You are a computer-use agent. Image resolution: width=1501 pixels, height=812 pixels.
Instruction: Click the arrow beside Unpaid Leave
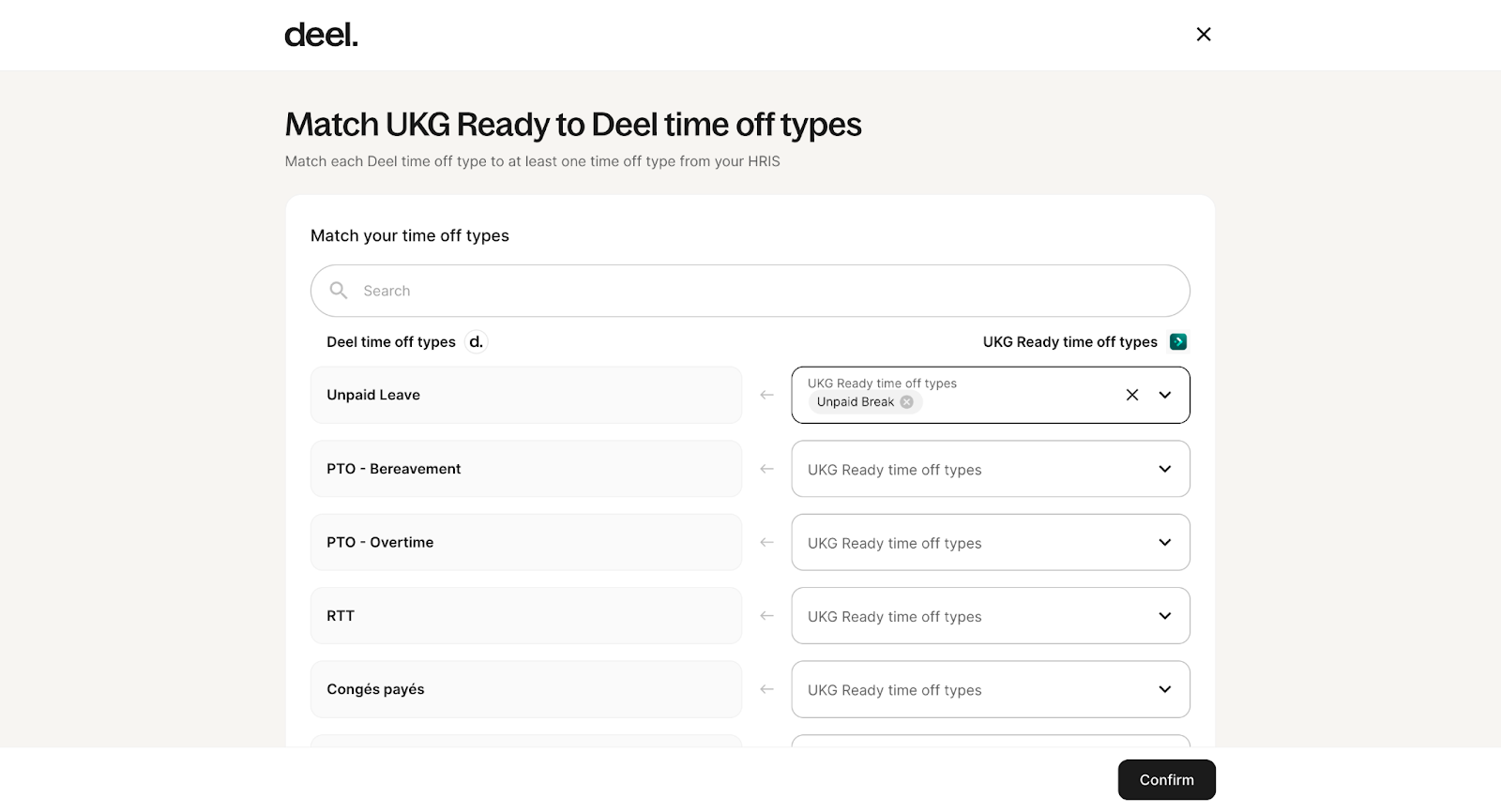pyautogui.click(x=766, y=395)
